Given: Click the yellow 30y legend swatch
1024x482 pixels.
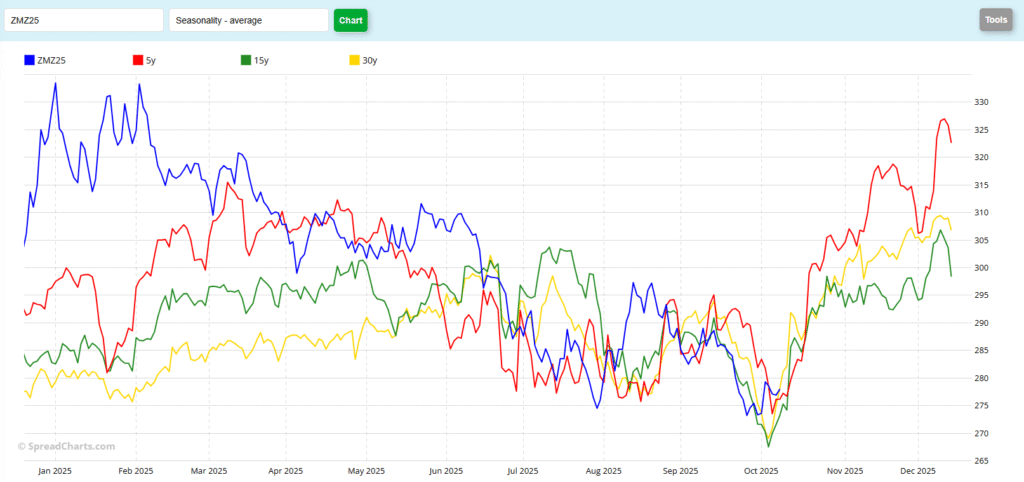Looking at the screenshot, I should coord(355,60).
